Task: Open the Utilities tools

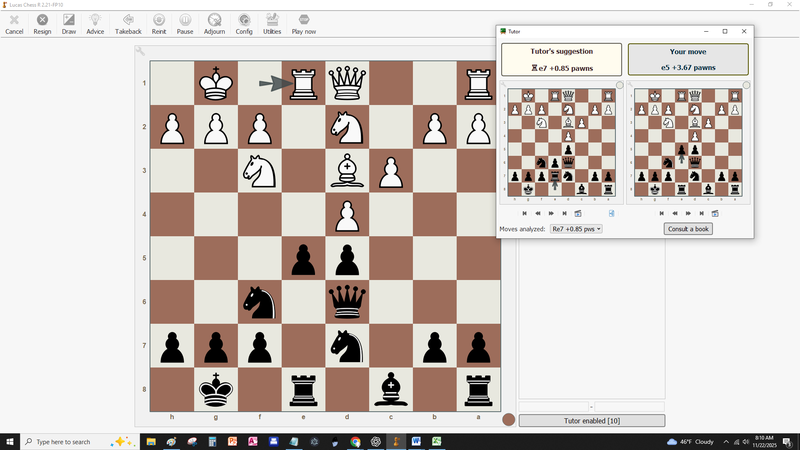Action: pos(272,24)
